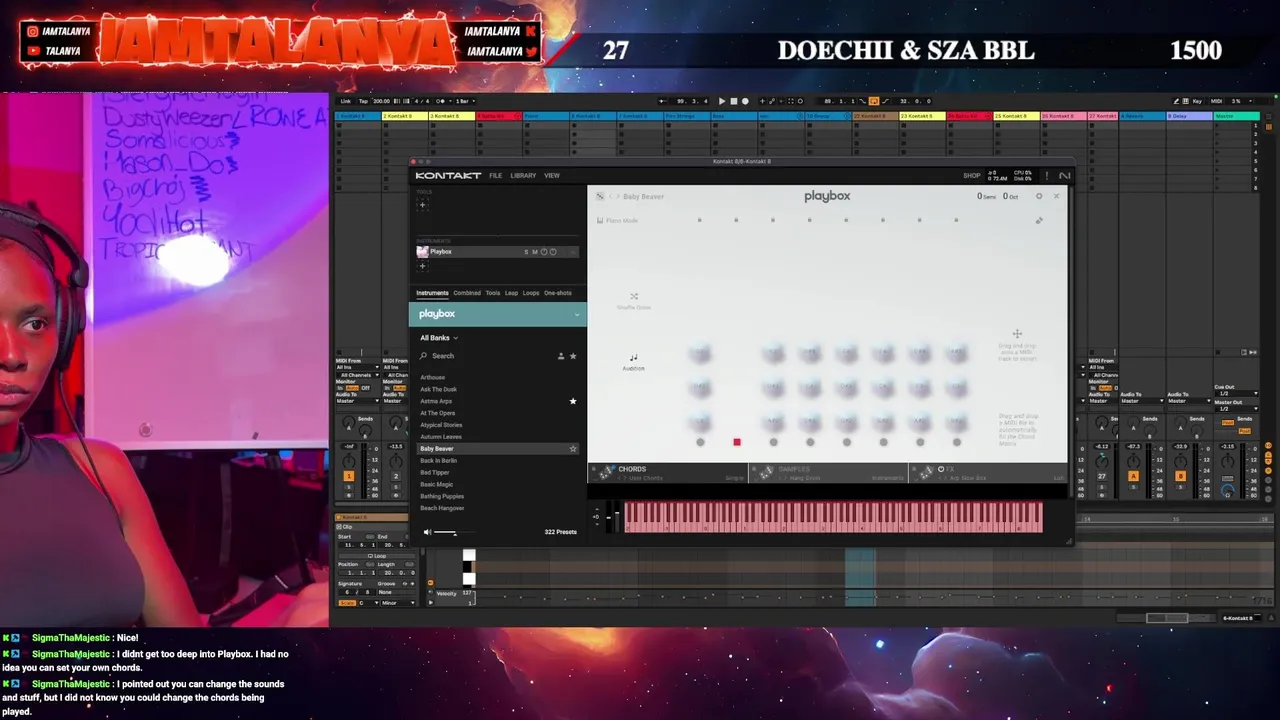
Task: Click the randomize dice icon on CHORDS
Action: click(x=606, y=471)
